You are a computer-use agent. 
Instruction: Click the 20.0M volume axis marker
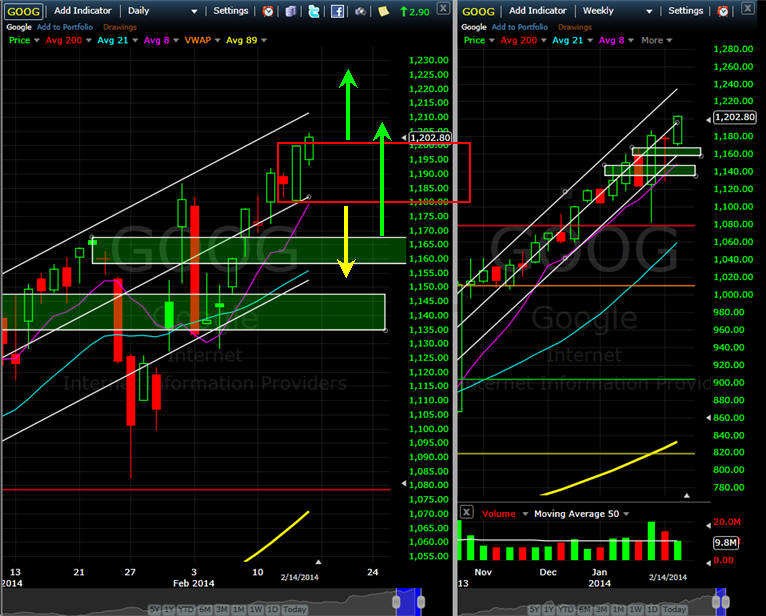[726, 522]
